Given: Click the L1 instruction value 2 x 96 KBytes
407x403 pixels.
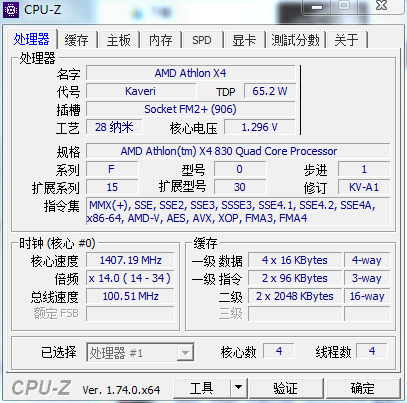Looking at the screenshot, I should [295, 278].
